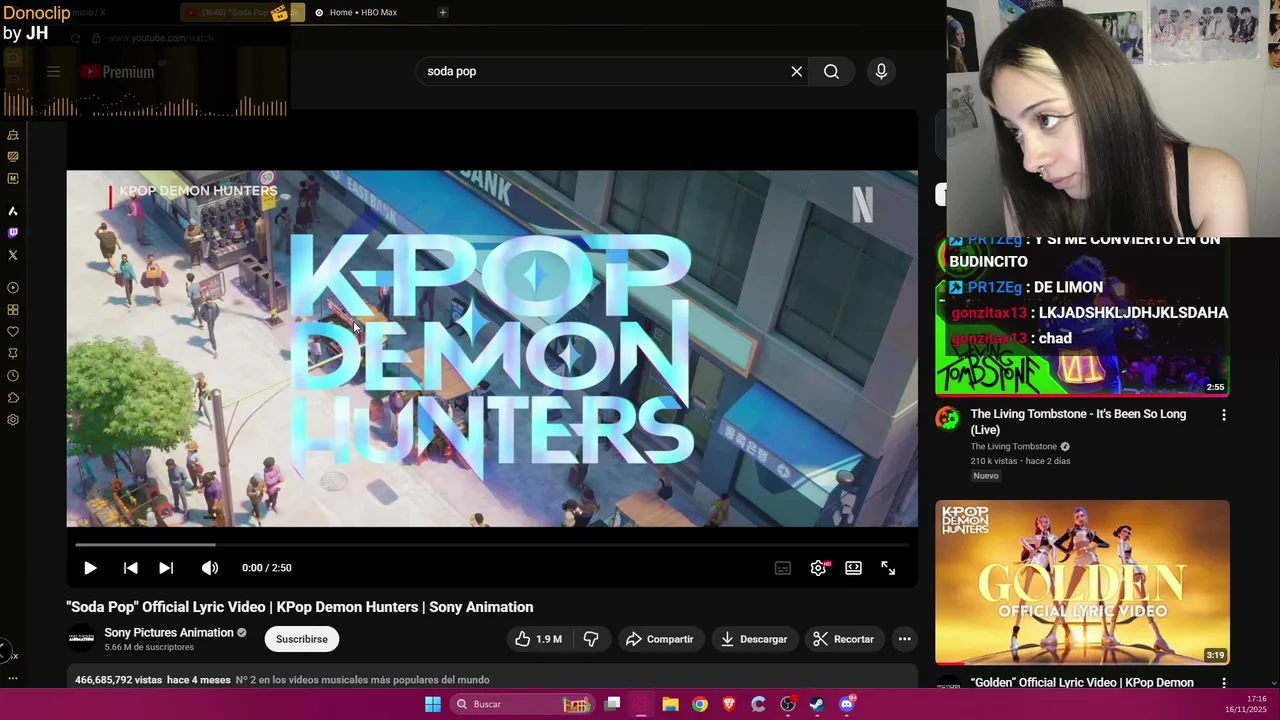
Task: Dislike the Soda Pop video
Action: tap(591, 639)
